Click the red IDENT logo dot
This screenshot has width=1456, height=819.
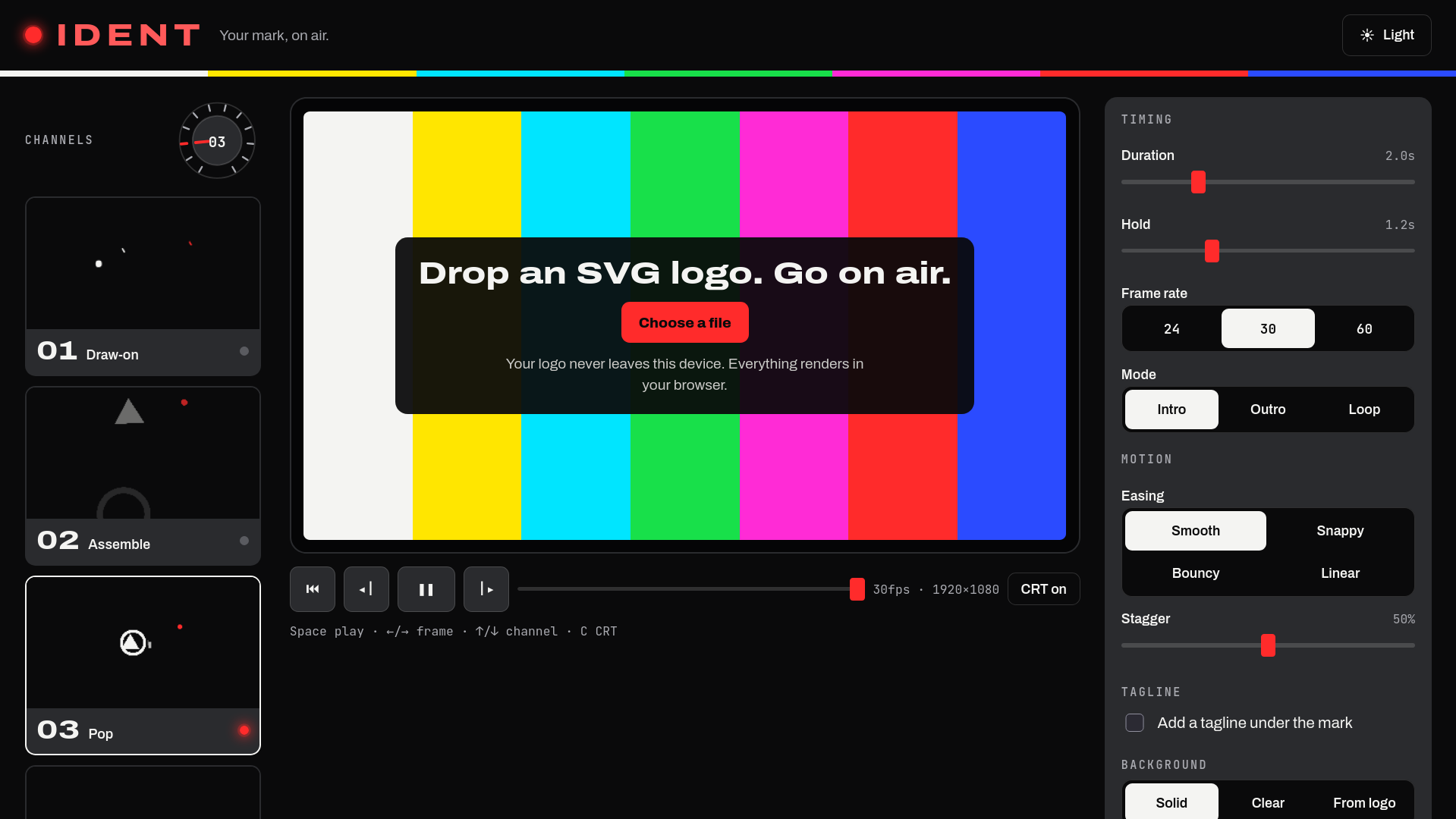(x=33, y=35)
